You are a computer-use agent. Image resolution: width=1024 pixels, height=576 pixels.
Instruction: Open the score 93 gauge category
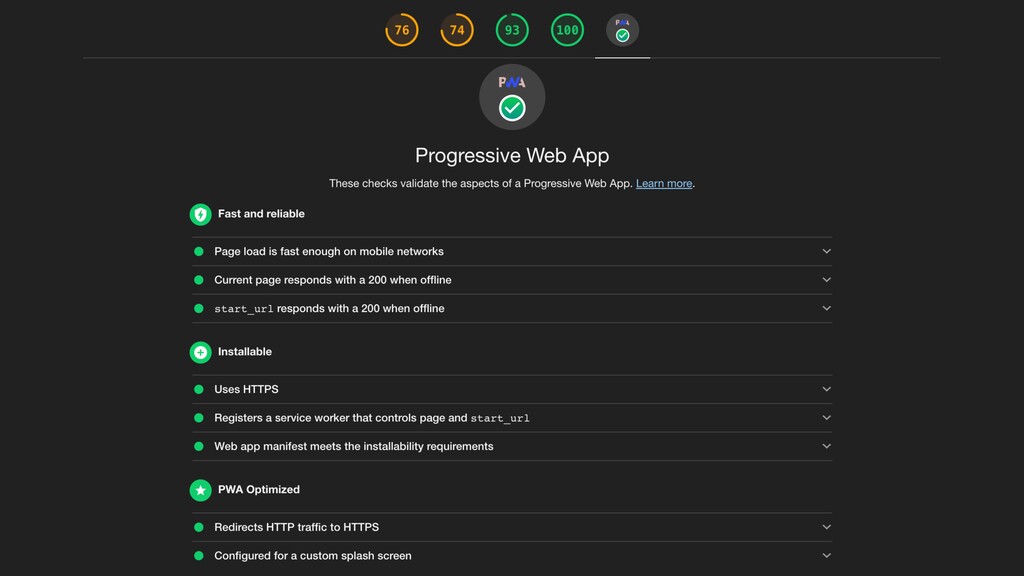(x=512, y=30)
